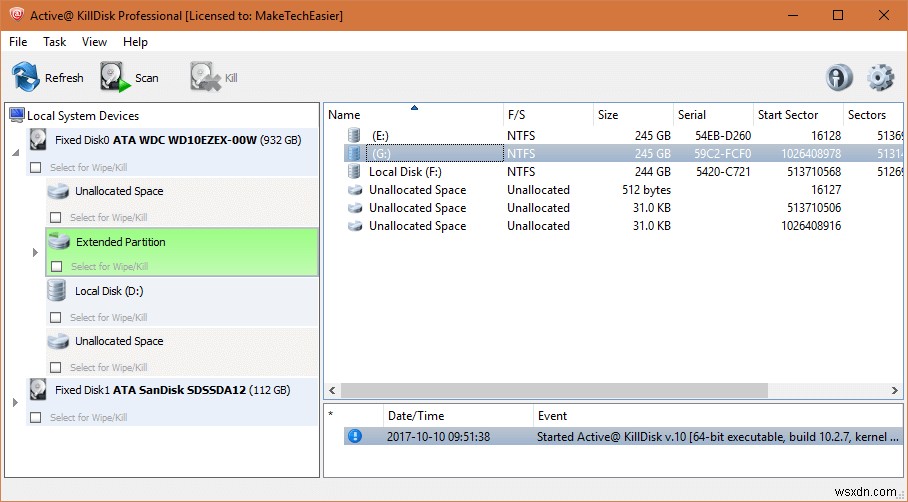Click the scroll right arrow of volume list
Image resolution: width=908 pixels, height=502 pixels.
895,390
